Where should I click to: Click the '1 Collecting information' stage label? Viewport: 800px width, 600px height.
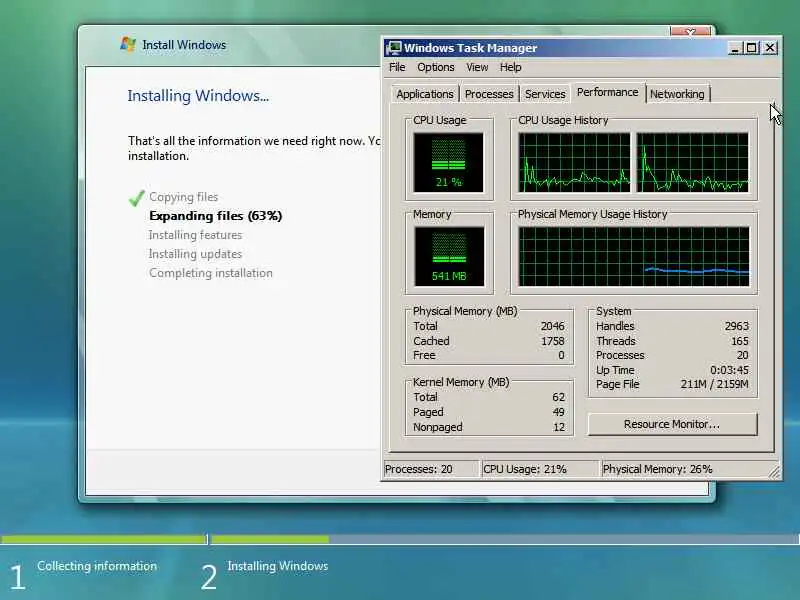(83, 576)
